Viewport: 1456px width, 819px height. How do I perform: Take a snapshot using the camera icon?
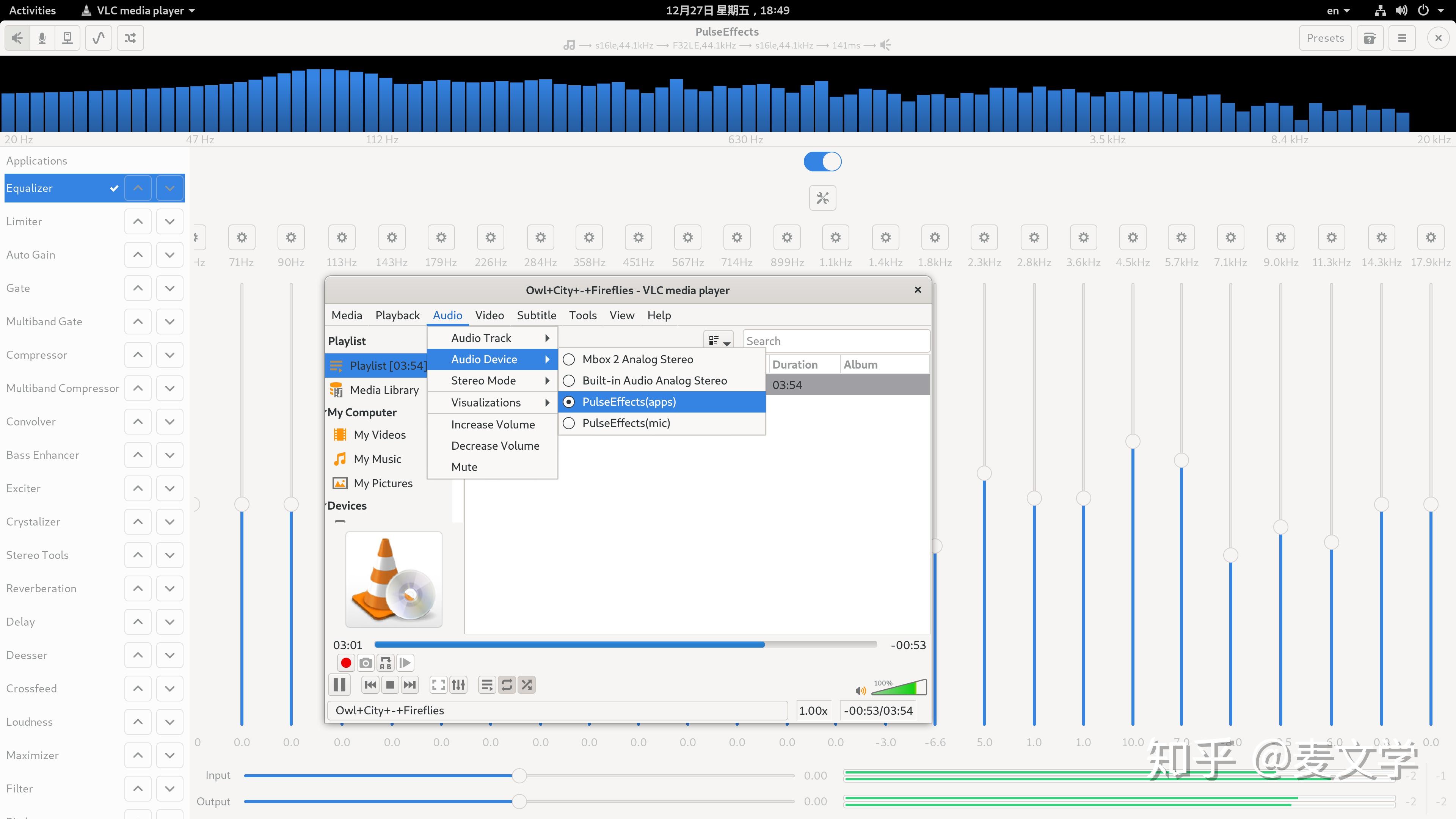click(365, 662)
